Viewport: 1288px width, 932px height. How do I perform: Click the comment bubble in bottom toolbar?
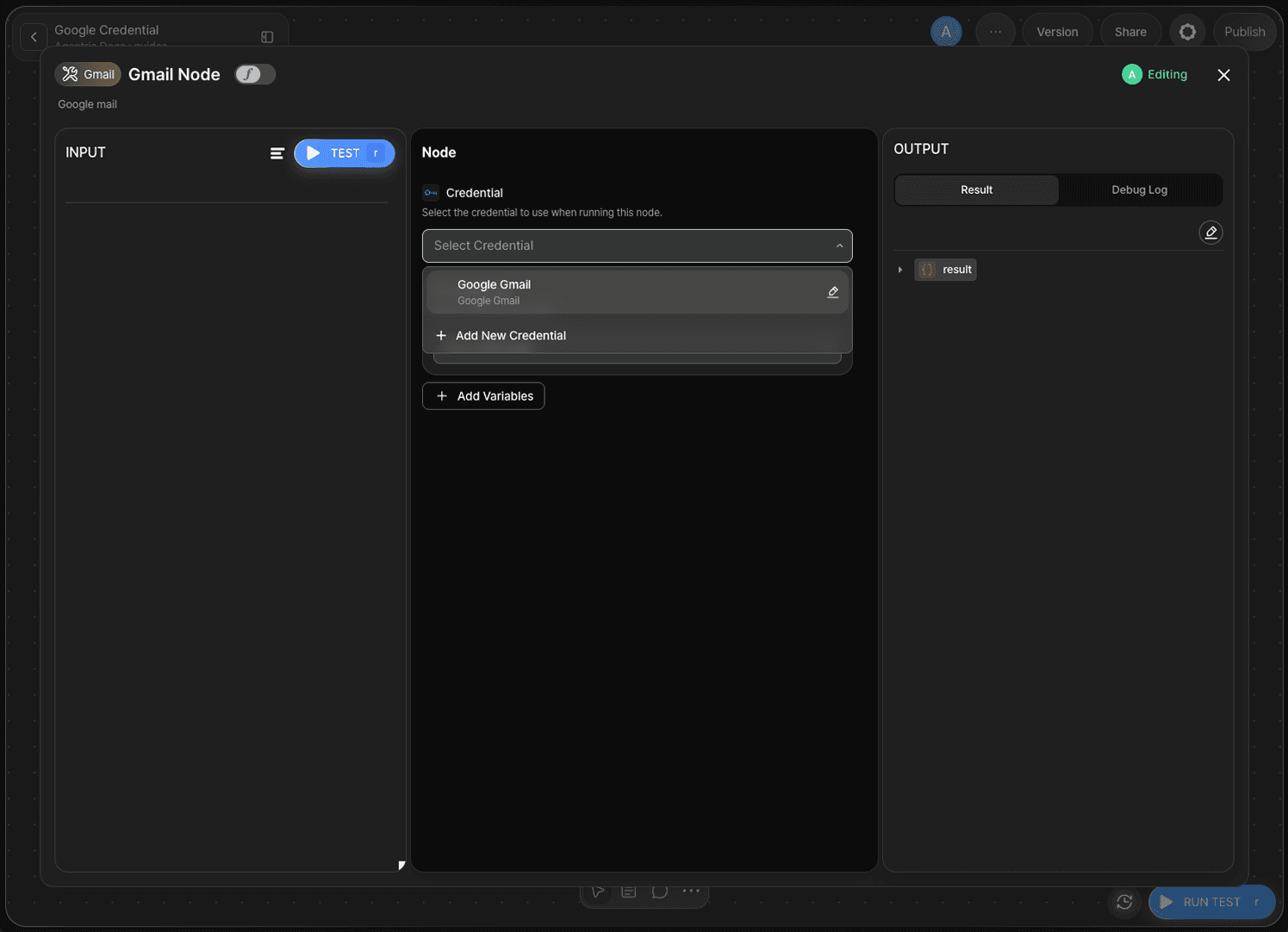click(660, 892)
